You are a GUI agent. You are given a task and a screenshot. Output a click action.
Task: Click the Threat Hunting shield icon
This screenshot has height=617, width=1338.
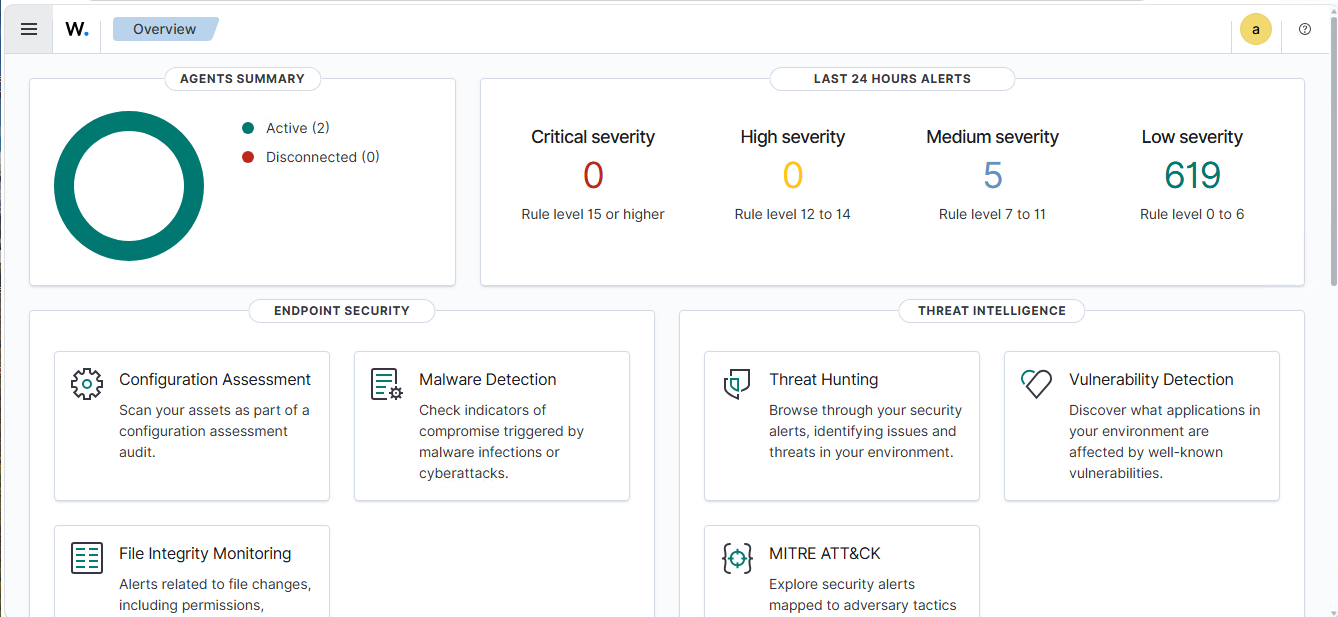[x=737, y=384]
